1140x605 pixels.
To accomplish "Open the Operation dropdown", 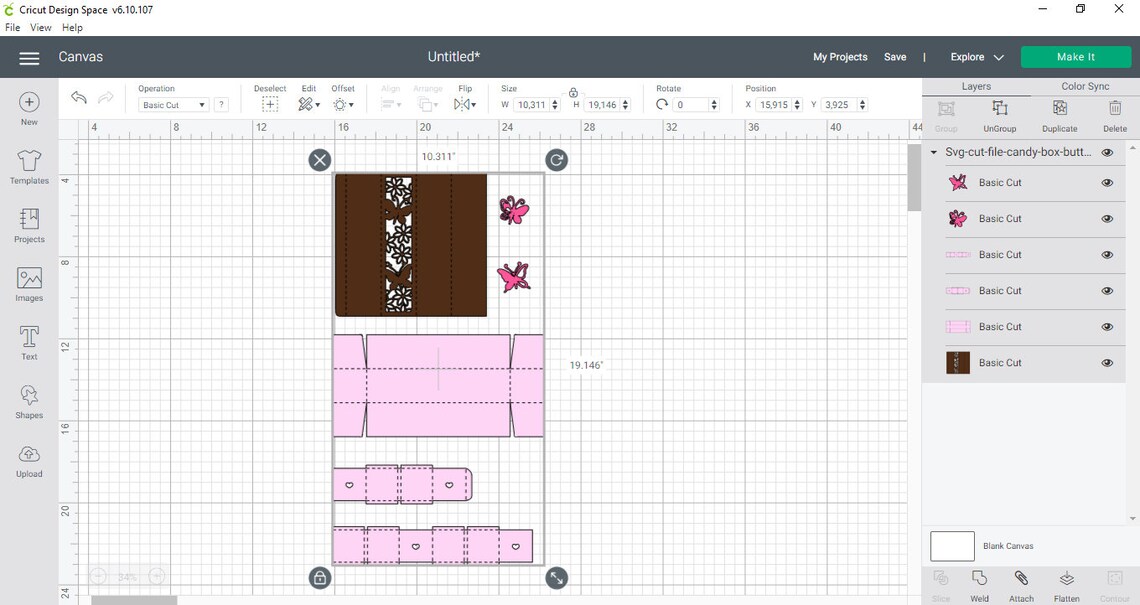I will pyautogui.click(x=172, y=104).
